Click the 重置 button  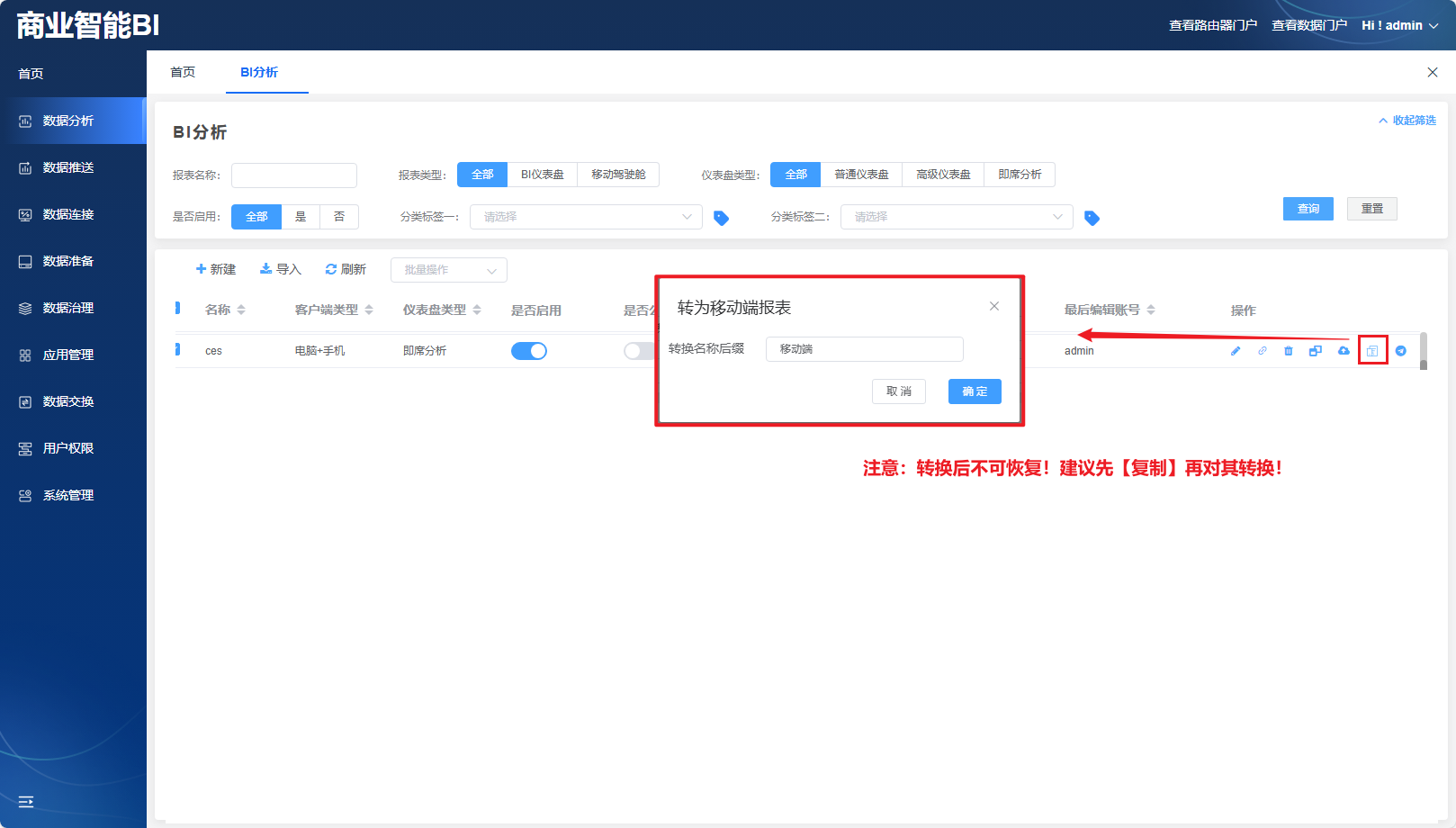click(1372, 209)
